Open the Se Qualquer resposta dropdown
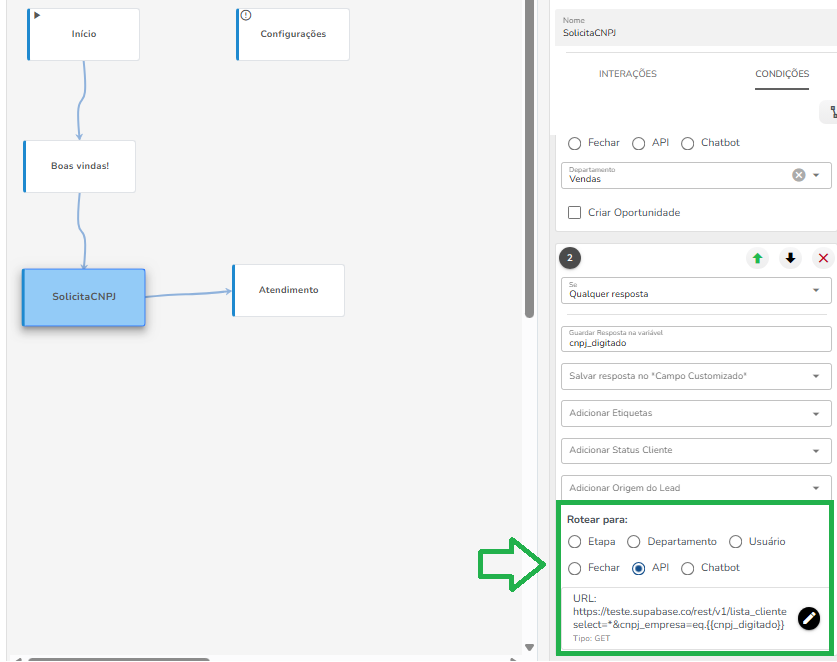The height and width of the screenshot is (662, 837). point(696,290)
